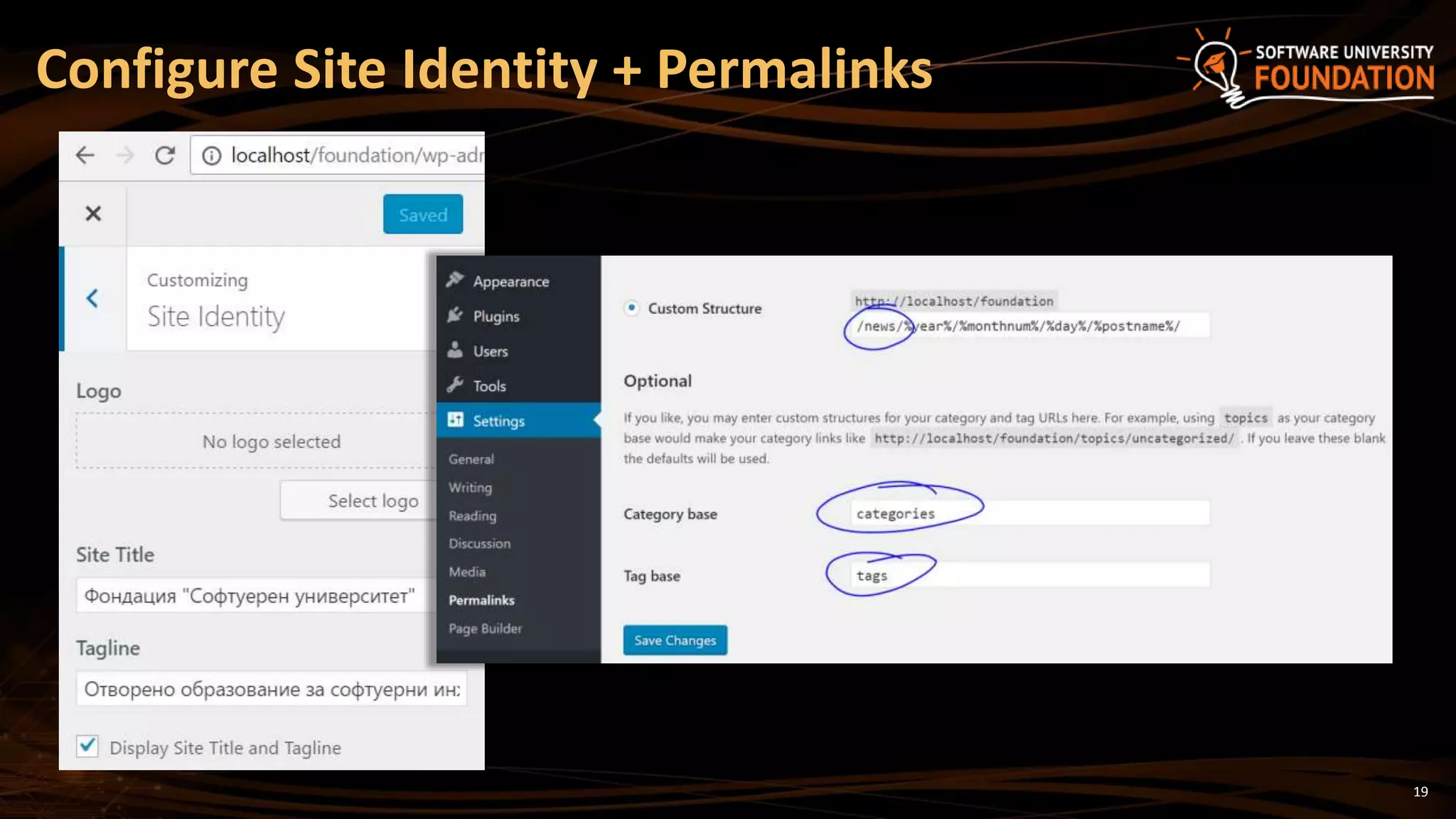Select the Custom Structure radio button
Screen dimensions: 1456x819
tap(631, 308)
